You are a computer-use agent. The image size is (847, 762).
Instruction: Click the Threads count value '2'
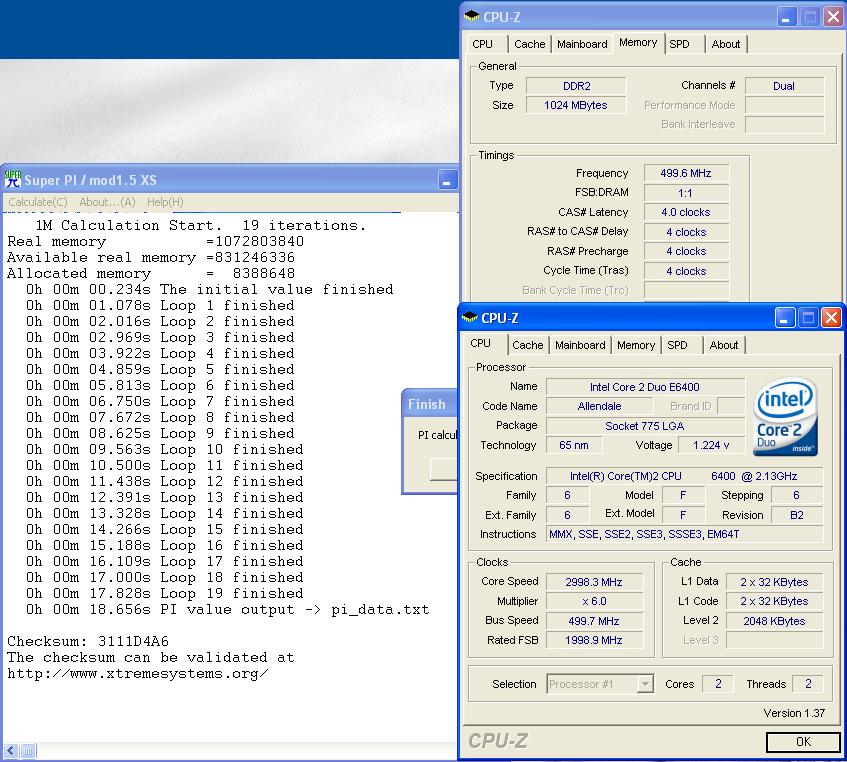tap(808, 684)
